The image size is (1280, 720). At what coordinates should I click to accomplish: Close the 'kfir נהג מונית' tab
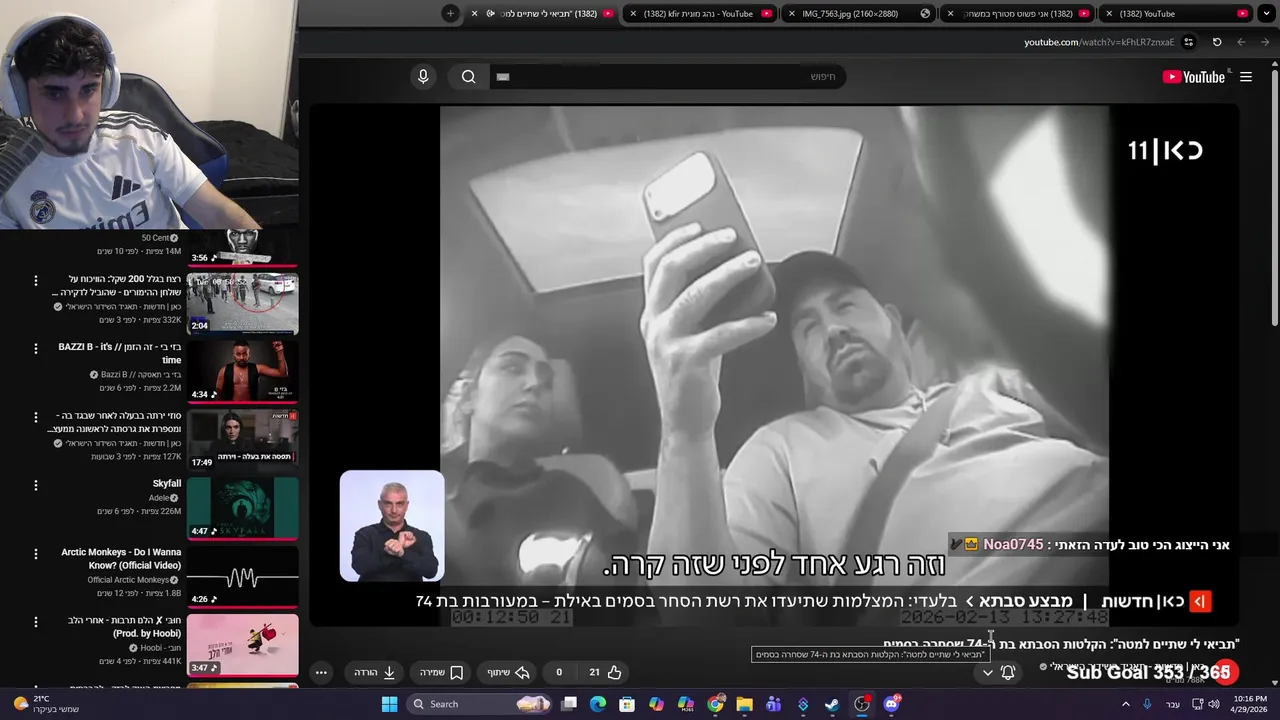(x=633, y=14)
